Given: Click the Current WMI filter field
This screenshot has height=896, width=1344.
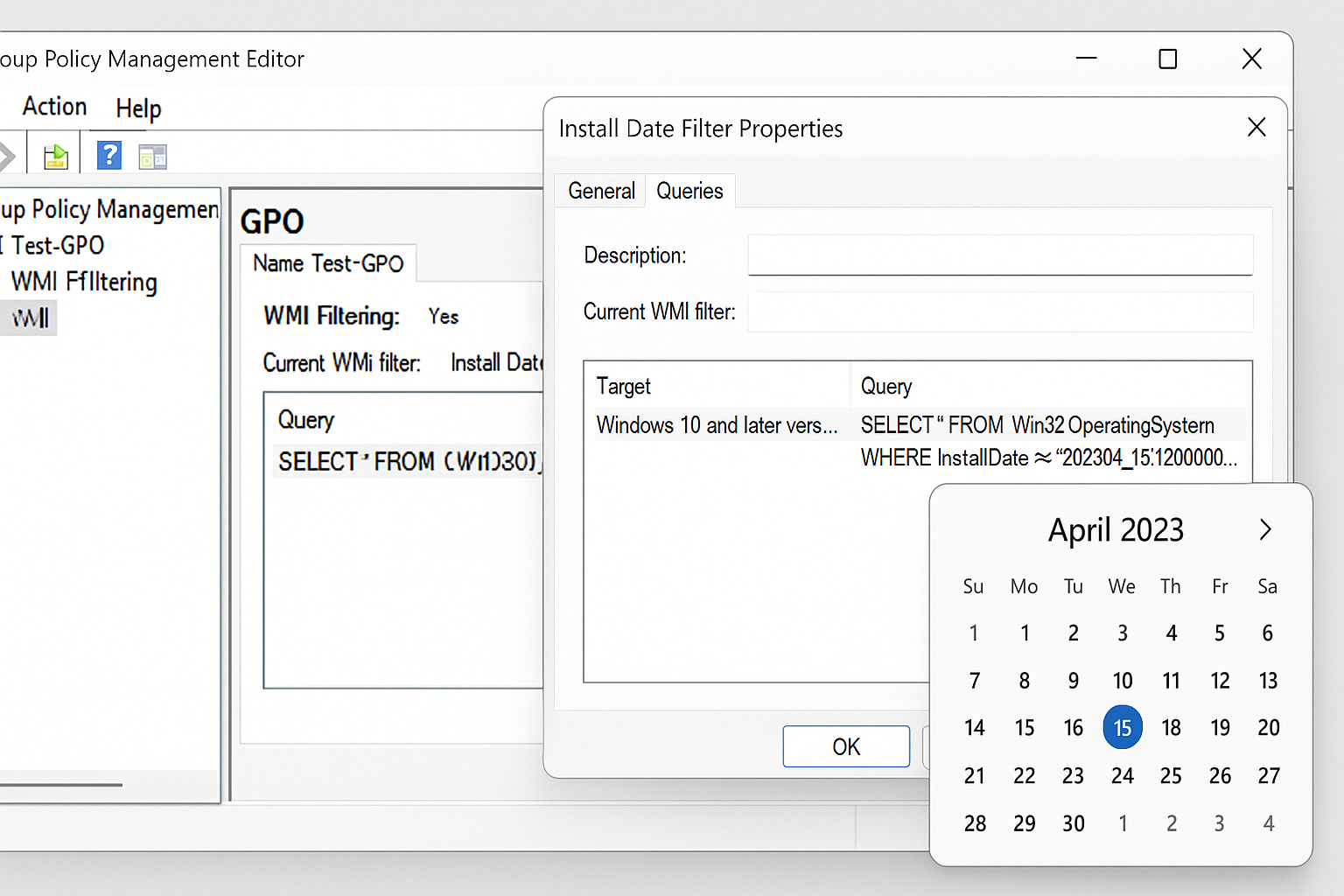Looking at the screenshot, I should click(x=1000, y=311).
